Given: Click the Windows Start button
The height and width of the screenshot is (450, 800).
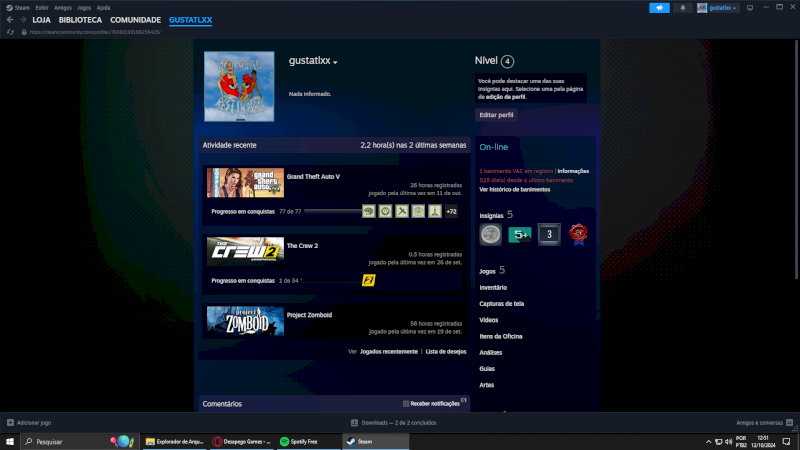Looking at the screenshot, I should point(10,441).
